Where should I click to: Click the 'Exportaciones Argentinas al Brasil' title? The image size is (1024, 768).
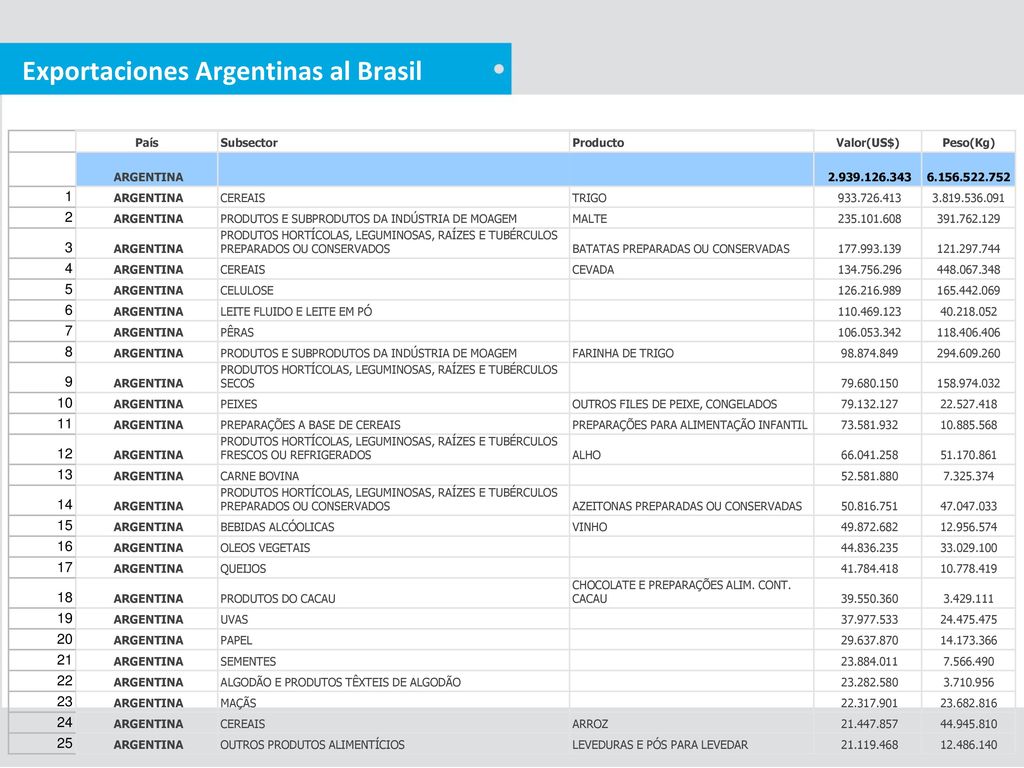pos(222,71)
